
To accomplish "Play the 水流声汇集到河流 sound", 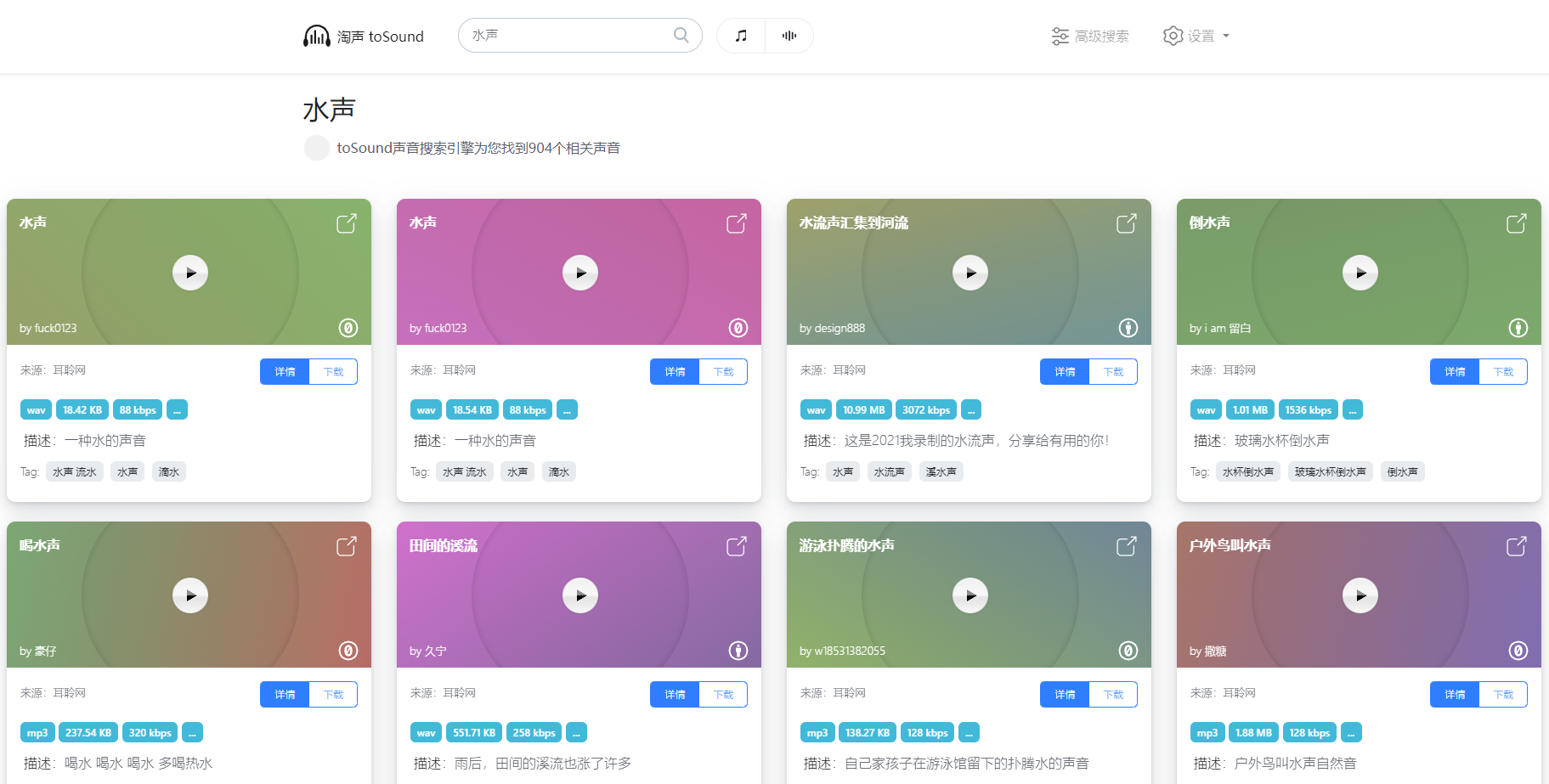I will 970,273.
